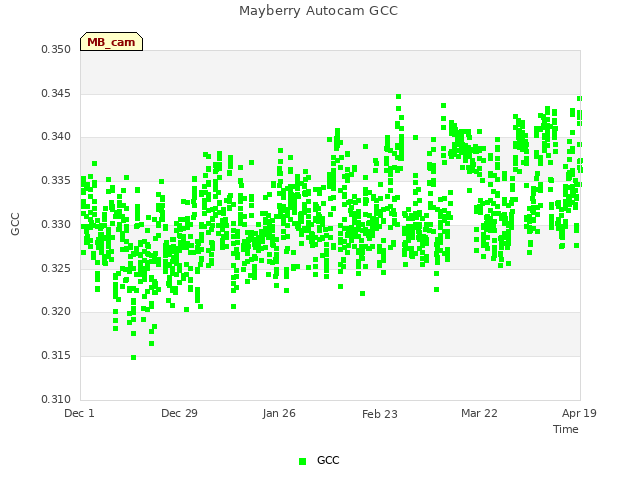Viewport: 640px width, 480px height.
Task: Click the 0.310 y-axis label
Action: click(56, 399)
